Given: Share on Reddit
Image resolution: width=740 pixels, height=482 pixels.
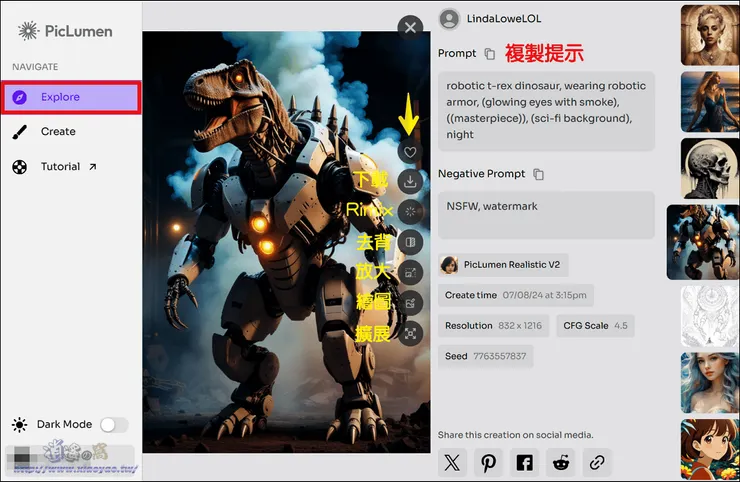Looking at the screenshot, I should (x=561, y=463).
